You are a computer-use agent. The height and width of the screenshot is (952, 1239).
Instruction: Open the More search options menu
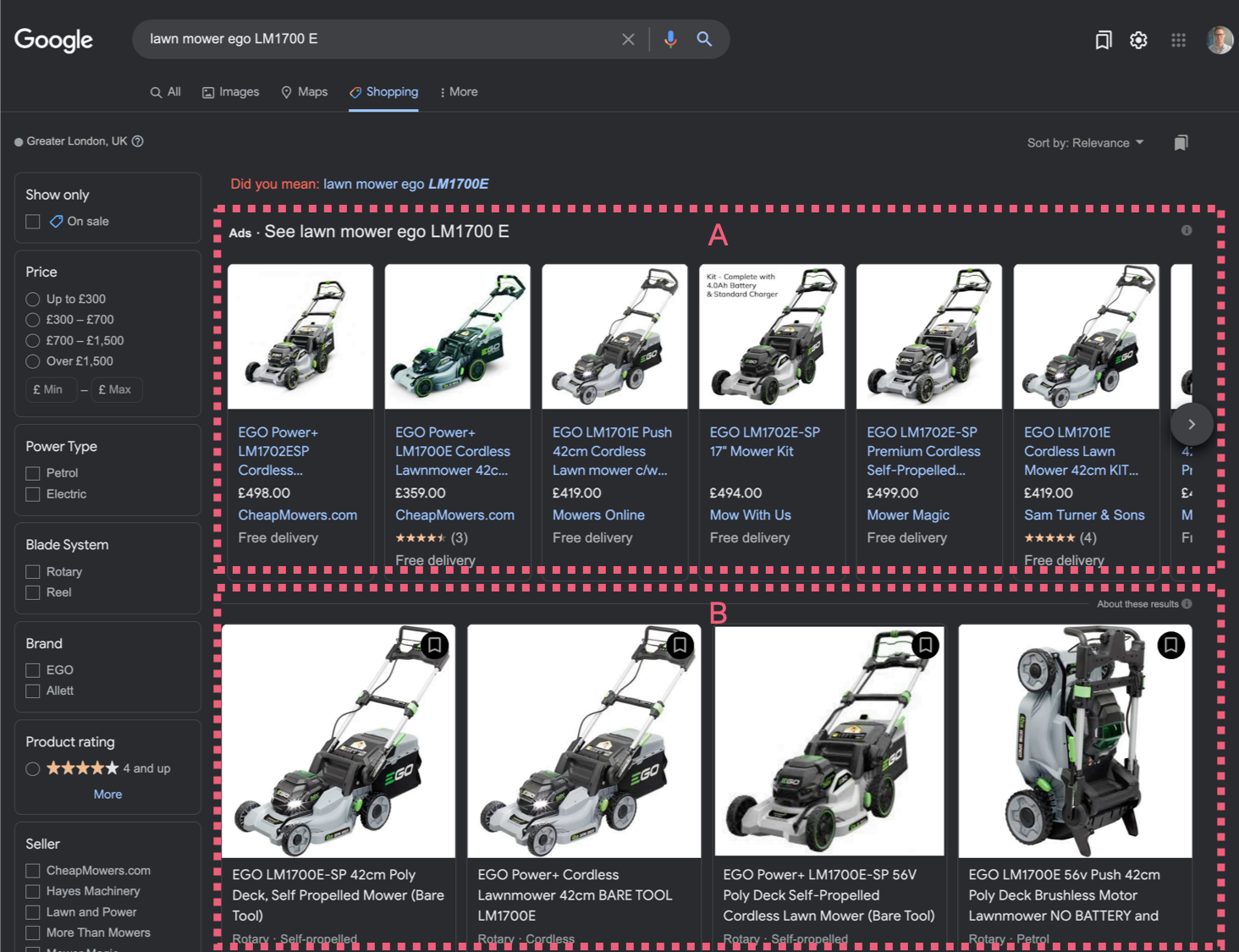click(459, 91)
